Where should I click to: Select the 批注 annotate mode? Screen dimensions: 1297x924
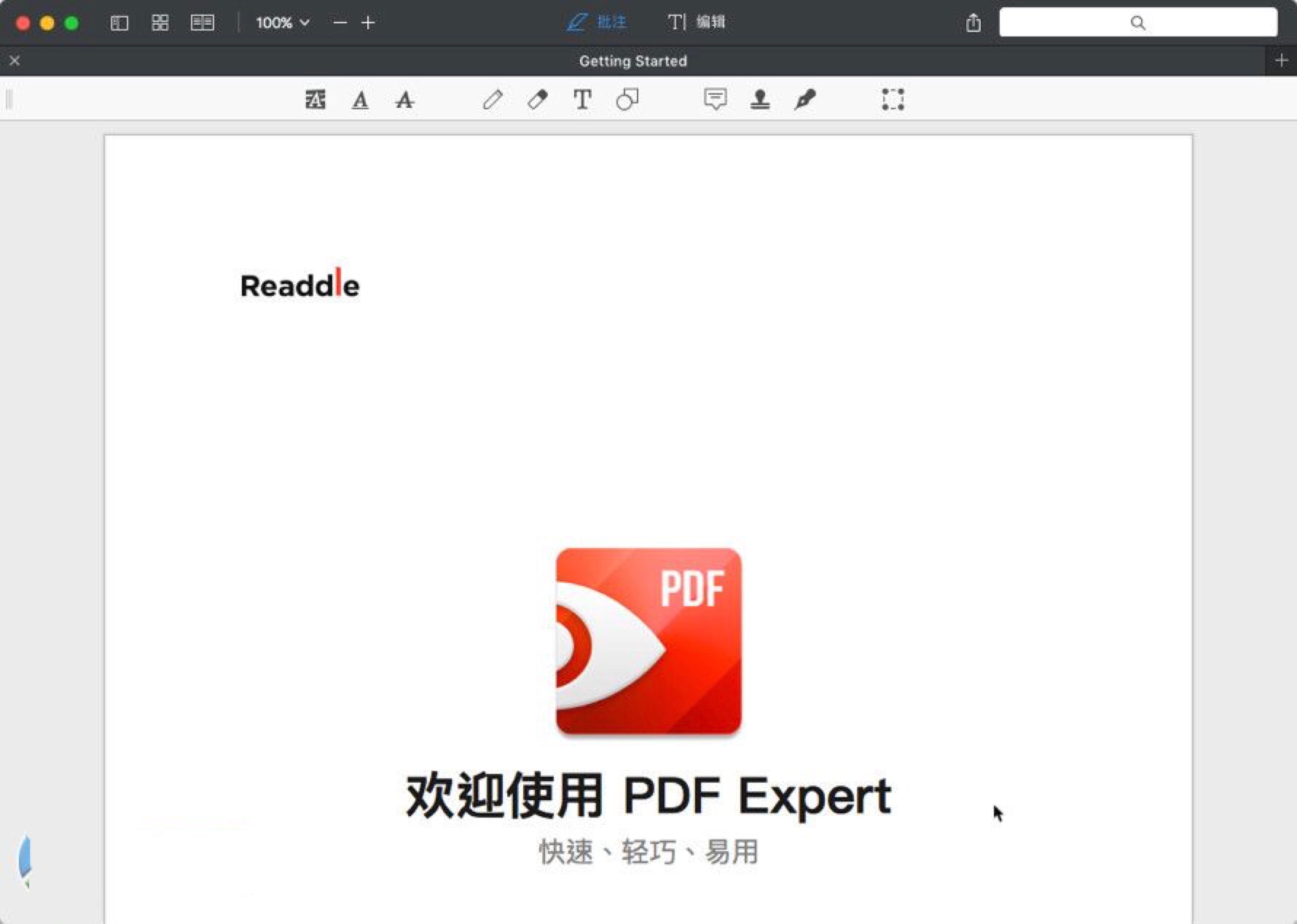point(596,23)
